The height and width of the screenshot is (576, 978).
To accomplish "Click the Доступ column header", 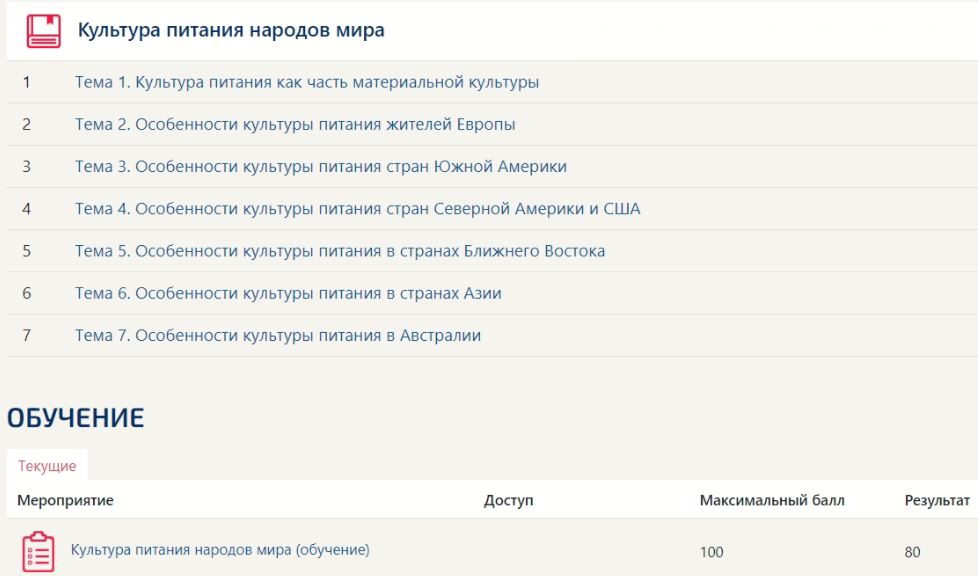I will click(509, 500).
